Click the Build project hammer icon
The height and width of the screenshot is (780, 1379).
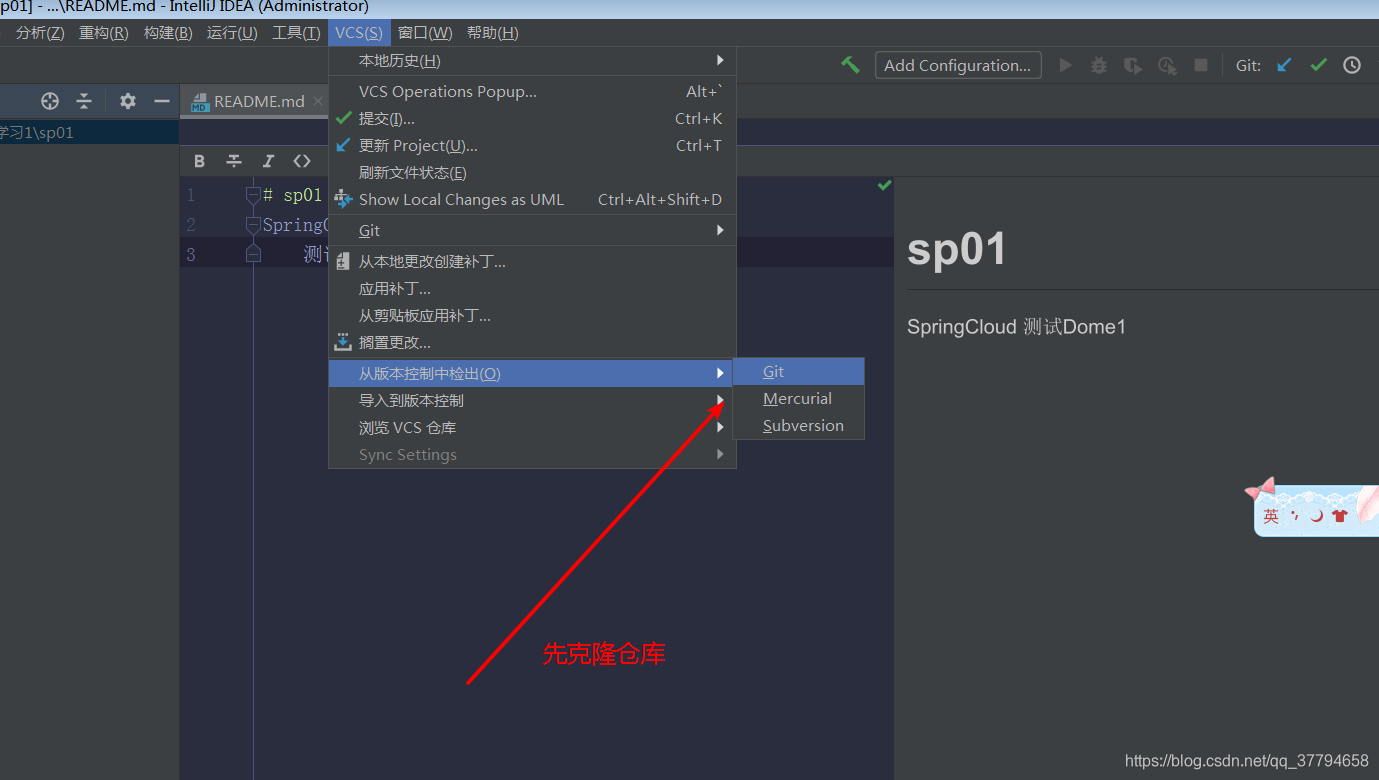[x=850, y=65]
